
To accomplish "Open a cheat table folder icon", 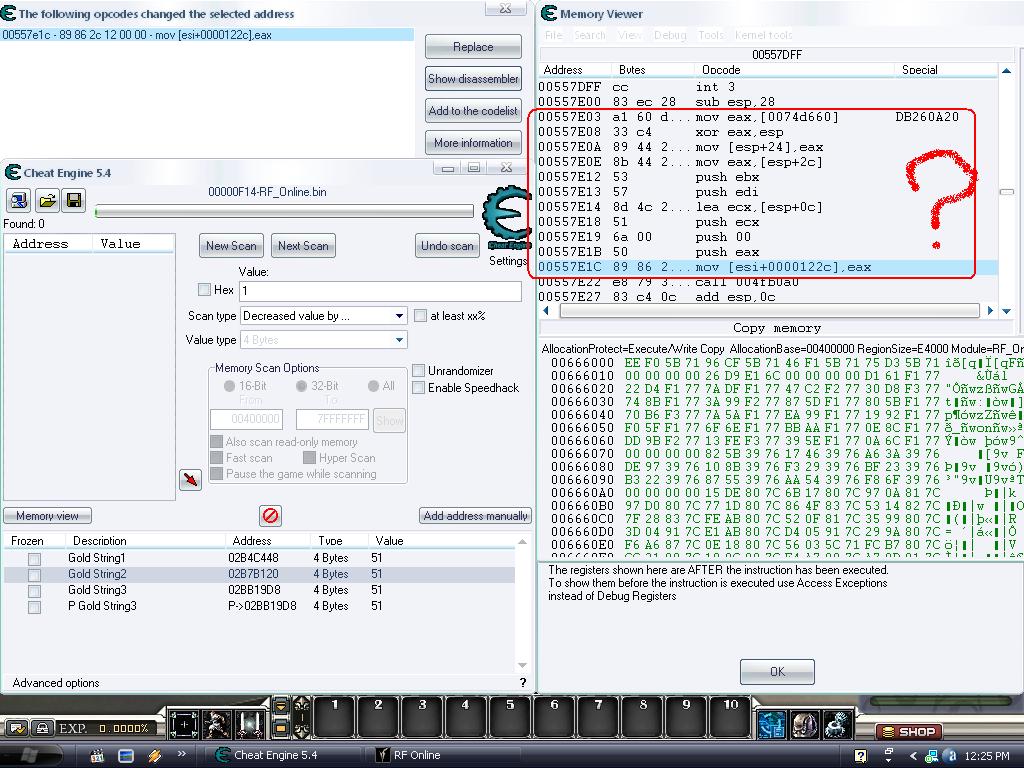I will [47, 200].
